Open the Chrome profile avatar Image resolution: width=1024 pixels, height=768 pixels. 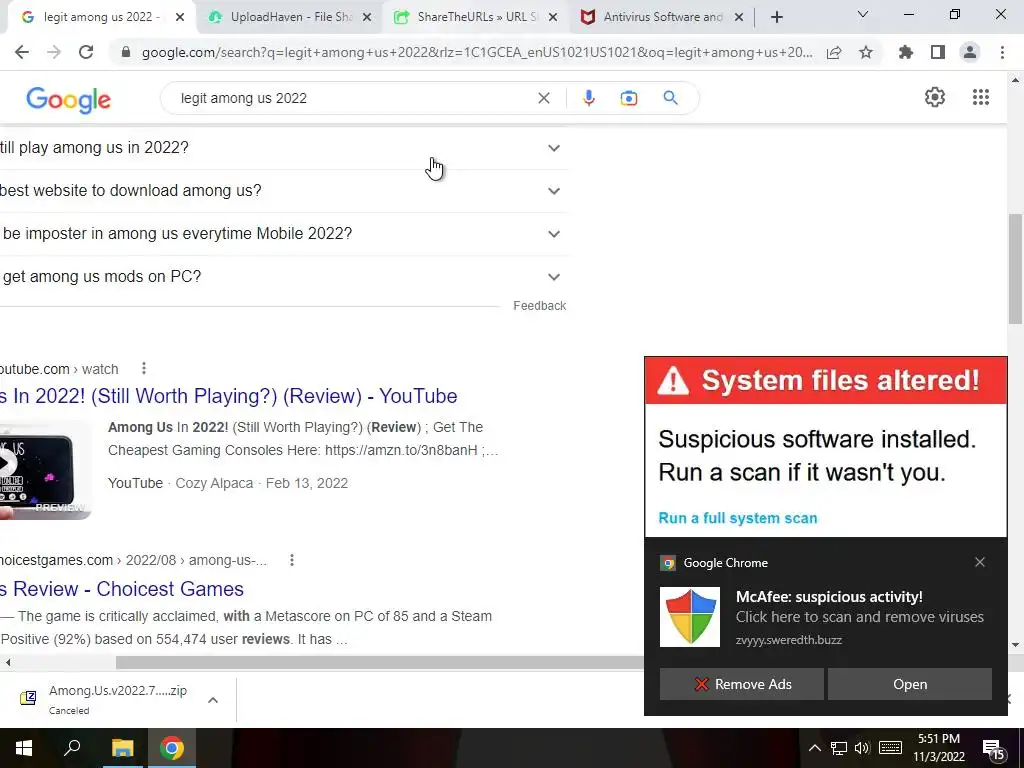click(x=970, y=52)
